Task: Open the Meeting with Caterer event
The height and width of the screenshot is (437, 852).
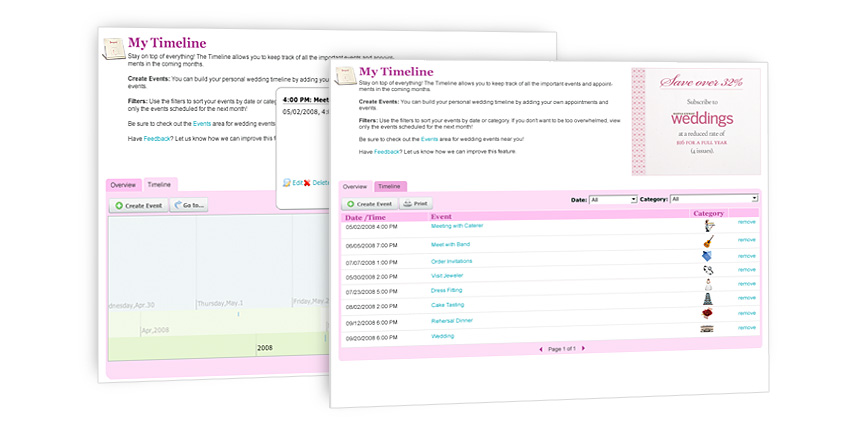Action: click(x=457, y=226)
